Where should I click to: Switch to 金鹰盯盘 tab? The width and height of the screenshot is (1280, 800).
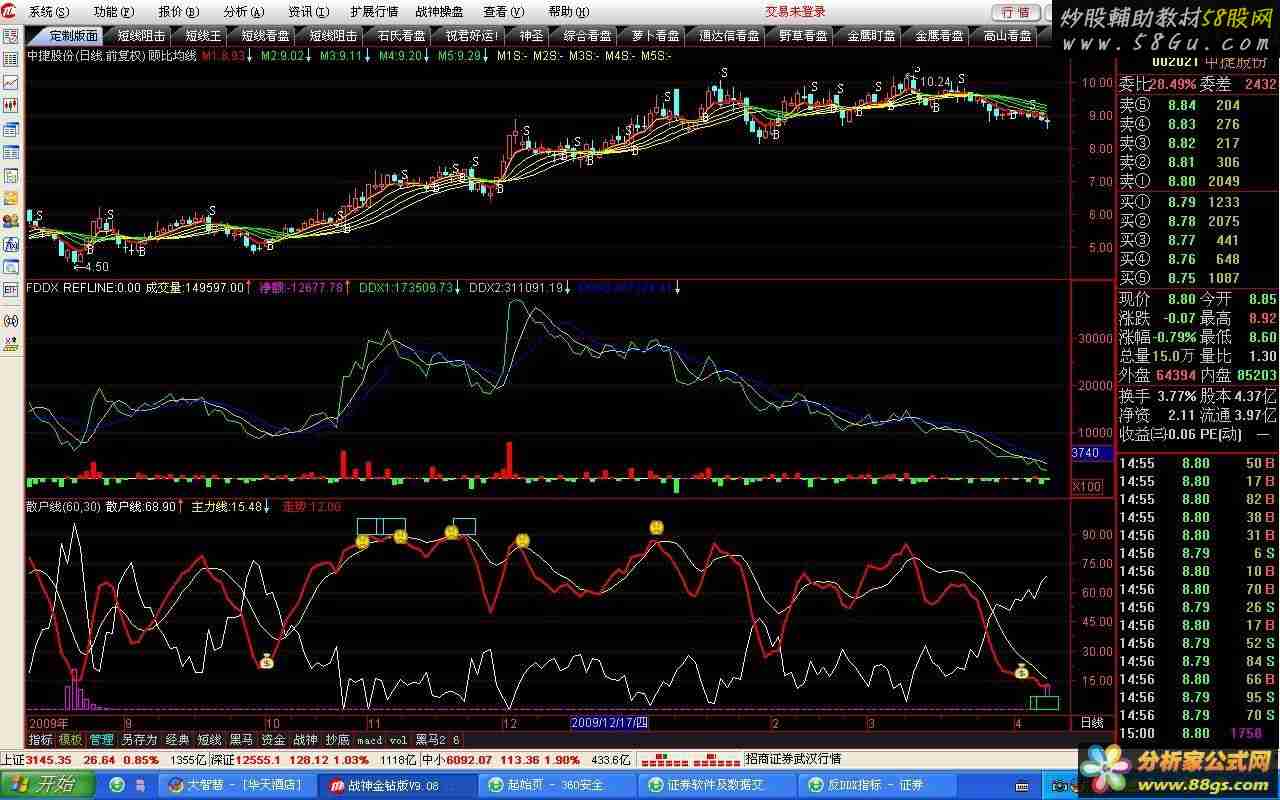click(871, 36)
